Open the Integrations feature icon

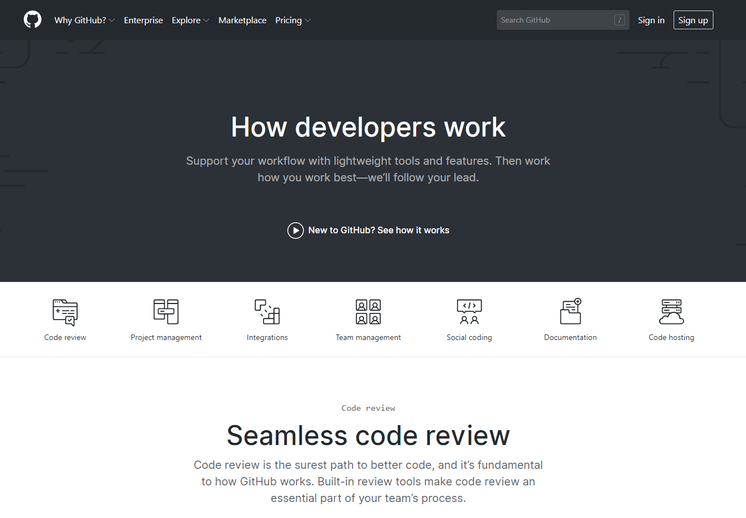point(267,312)
